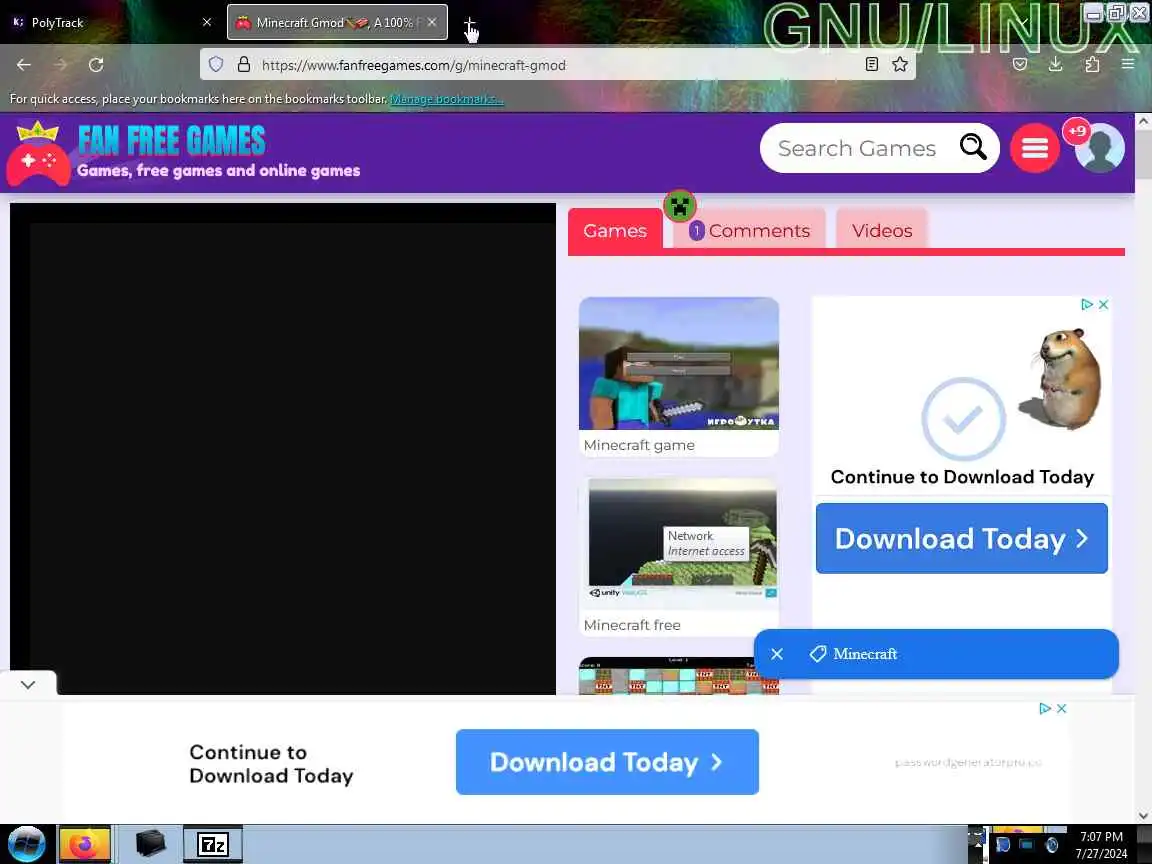Viewport: 1152px width, 864px height.
Task: Open a new browser tab
Action: coord(469,24)
